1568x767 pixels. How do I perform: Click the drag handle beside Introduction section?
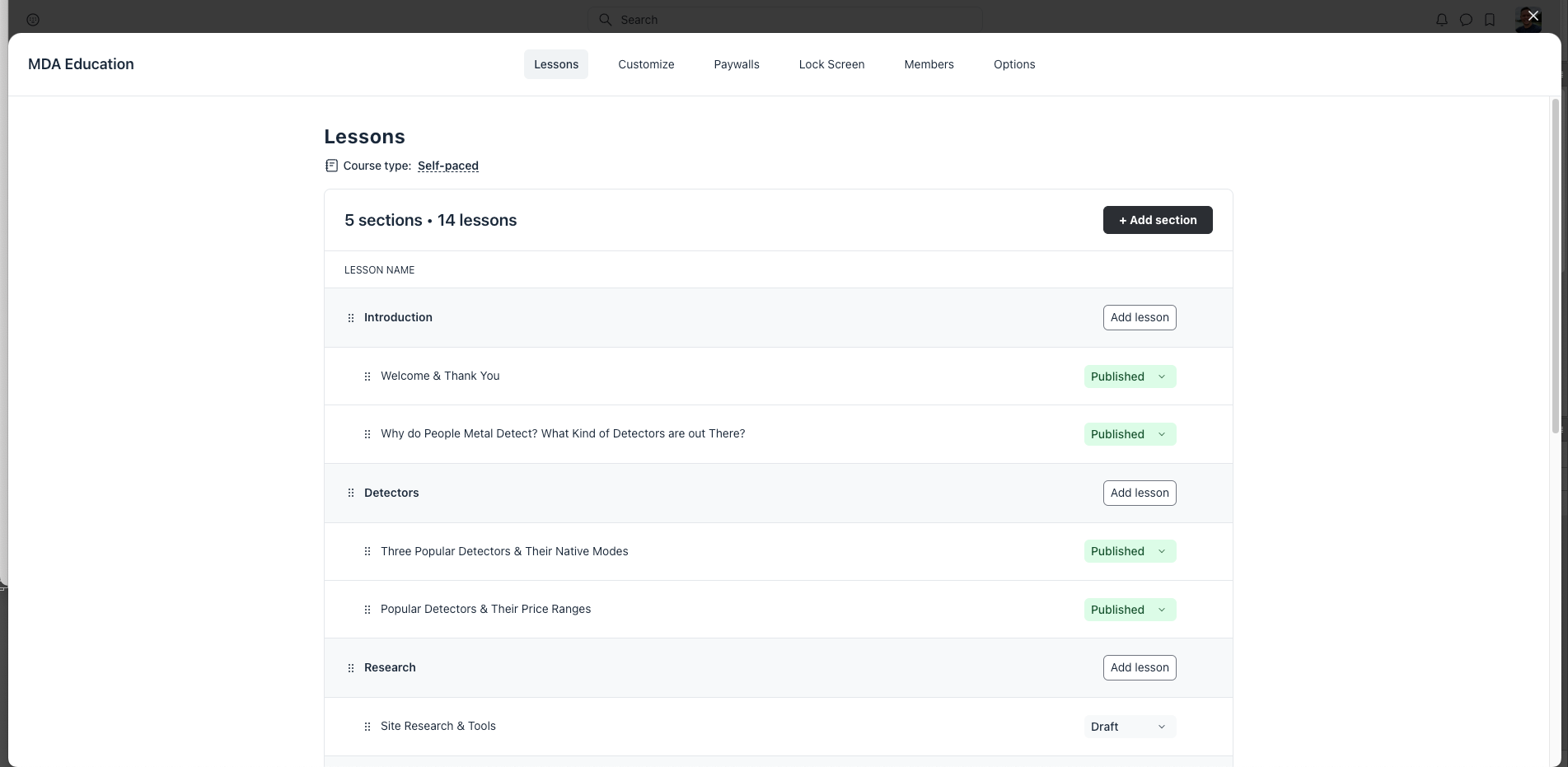point(351,318)
